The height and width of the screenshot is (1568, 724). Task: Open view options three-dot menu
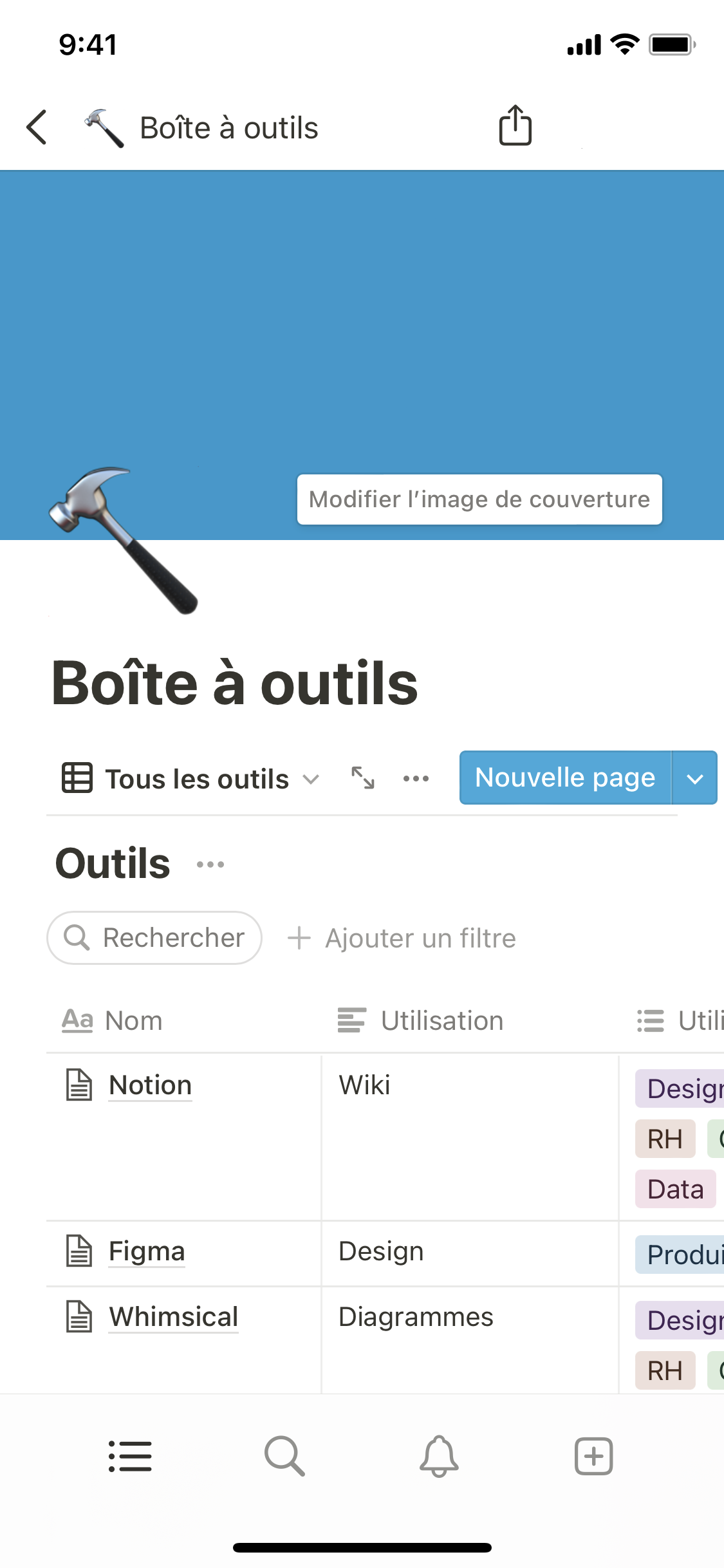coord(416,778)
